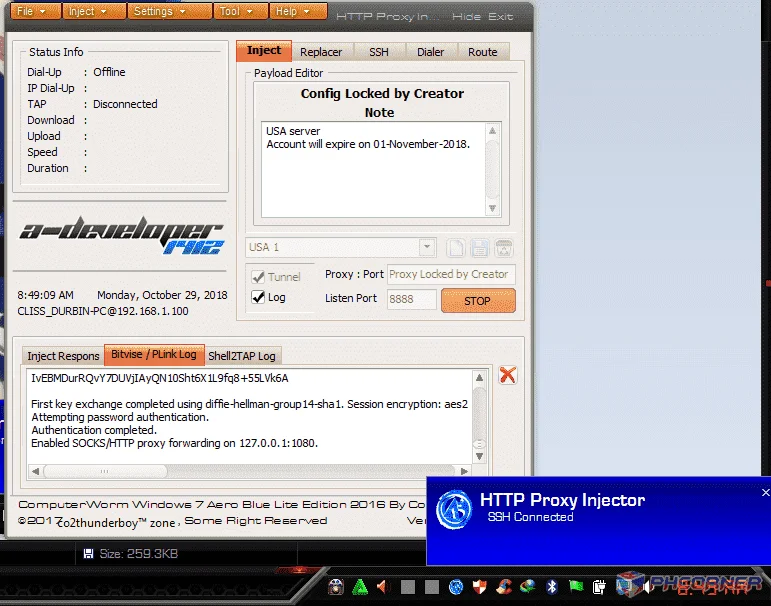Click the a-developer logo image
The height and width of the screenshot is (606, 771).
coord(121,235)
